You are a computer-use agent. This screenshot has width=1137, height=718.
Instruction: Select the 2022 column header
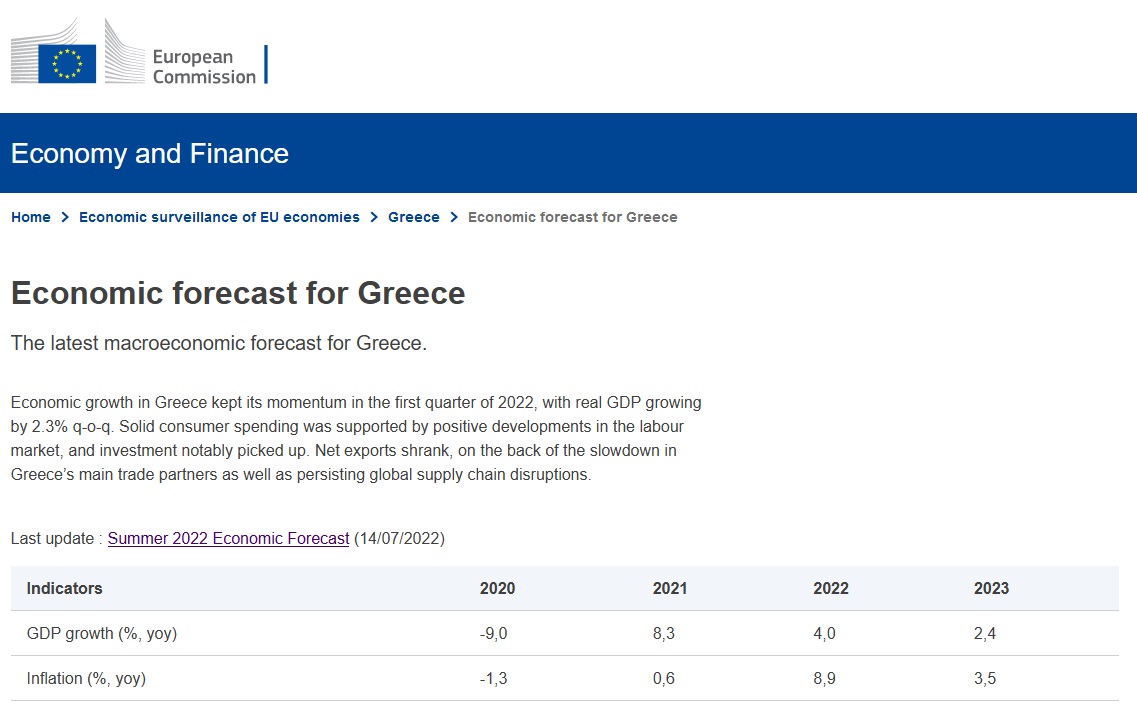click(x=831, y=588)
